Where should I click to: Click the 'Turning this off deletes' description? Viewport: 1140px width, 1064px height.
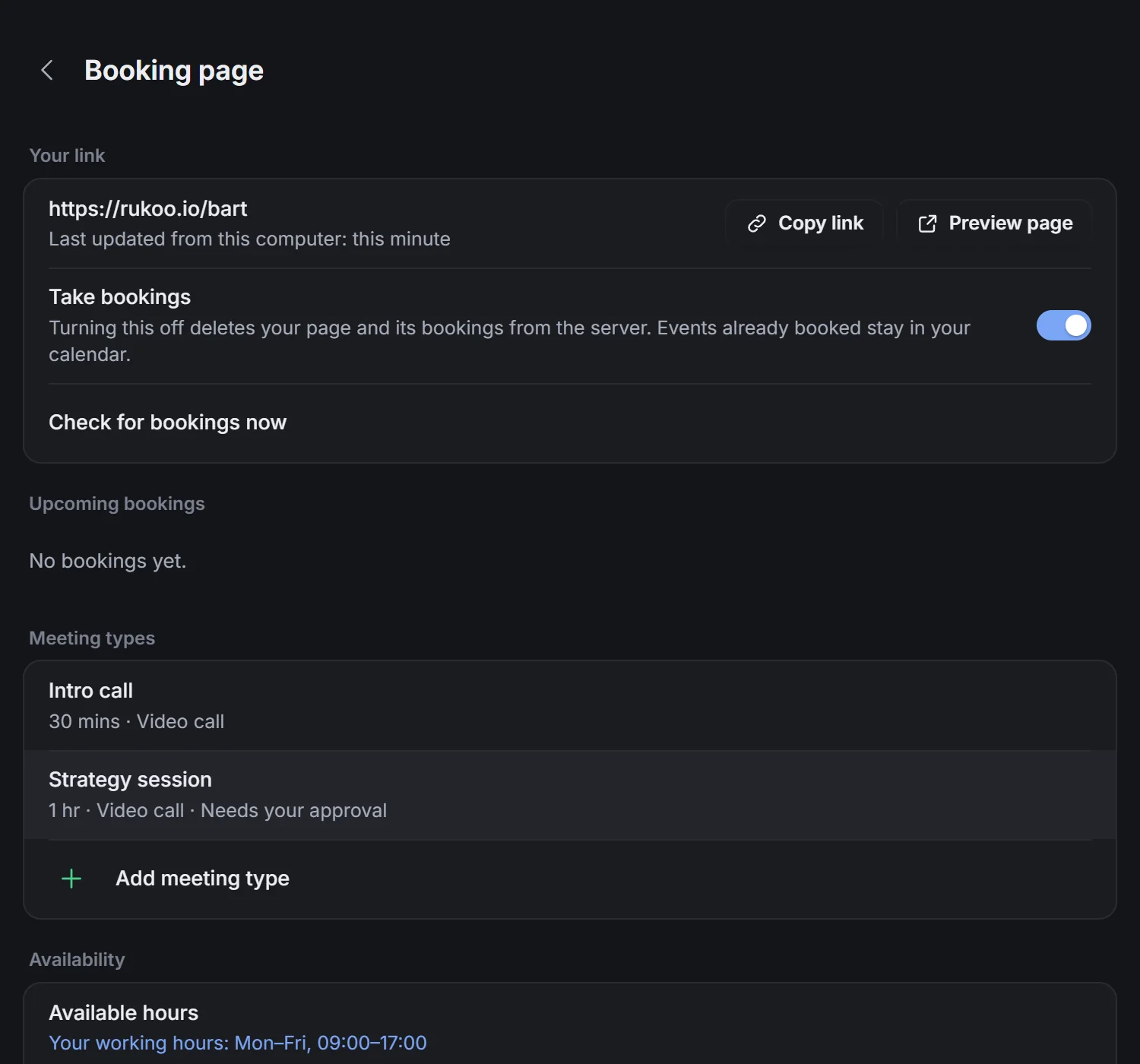click(x=509, y=341)
